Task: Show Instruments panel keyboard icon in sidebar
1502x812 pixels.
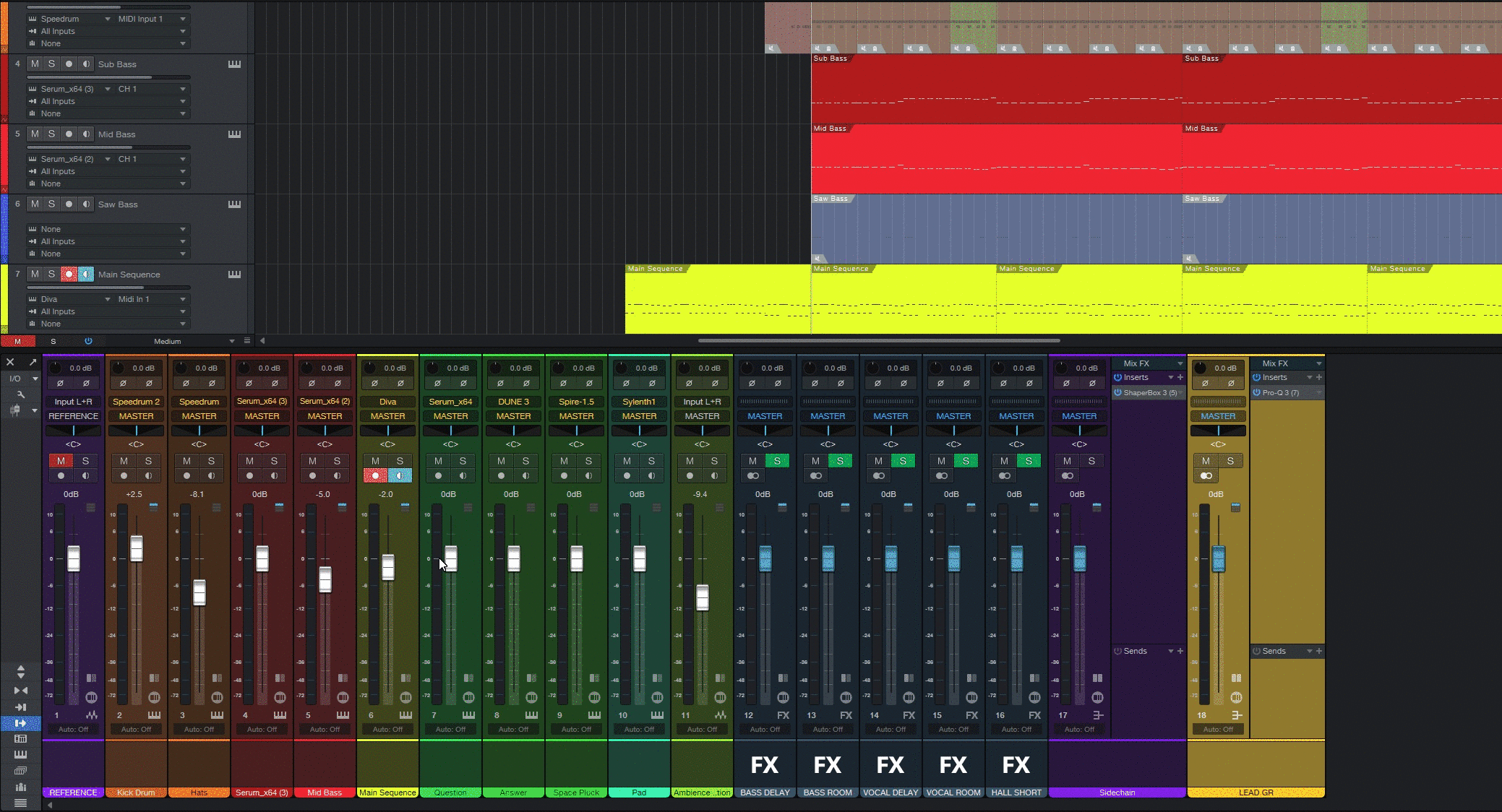Action: pos(20,755)
